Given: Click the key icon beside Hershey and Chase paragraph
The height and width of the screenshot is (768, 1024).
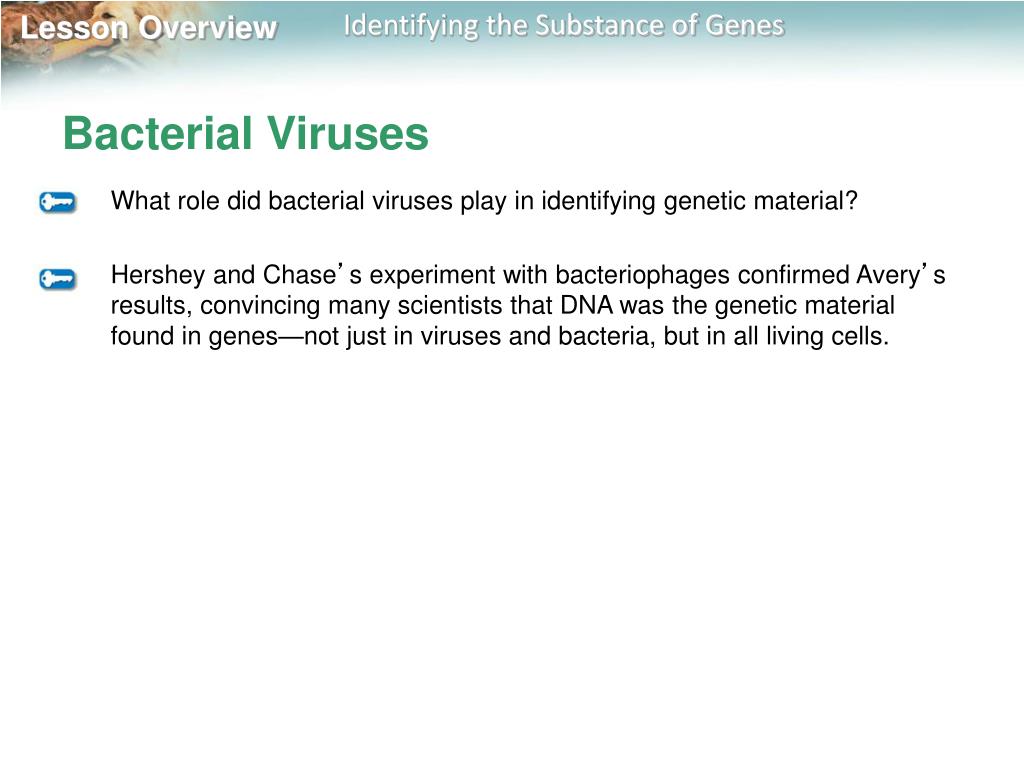Looking at the screenshot, I should (x=57, y=279).
